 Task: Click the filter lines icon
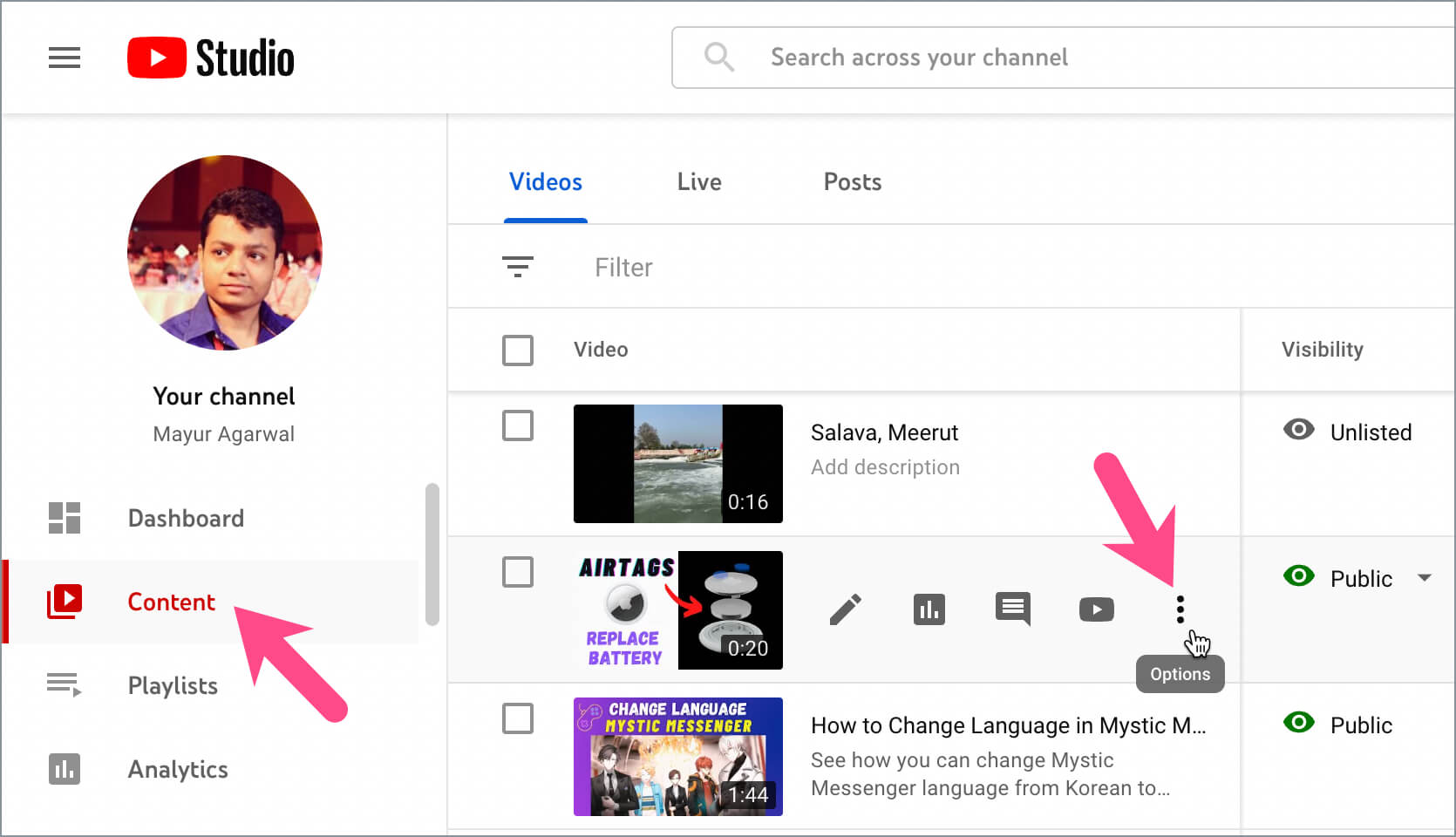coord(518,267)
